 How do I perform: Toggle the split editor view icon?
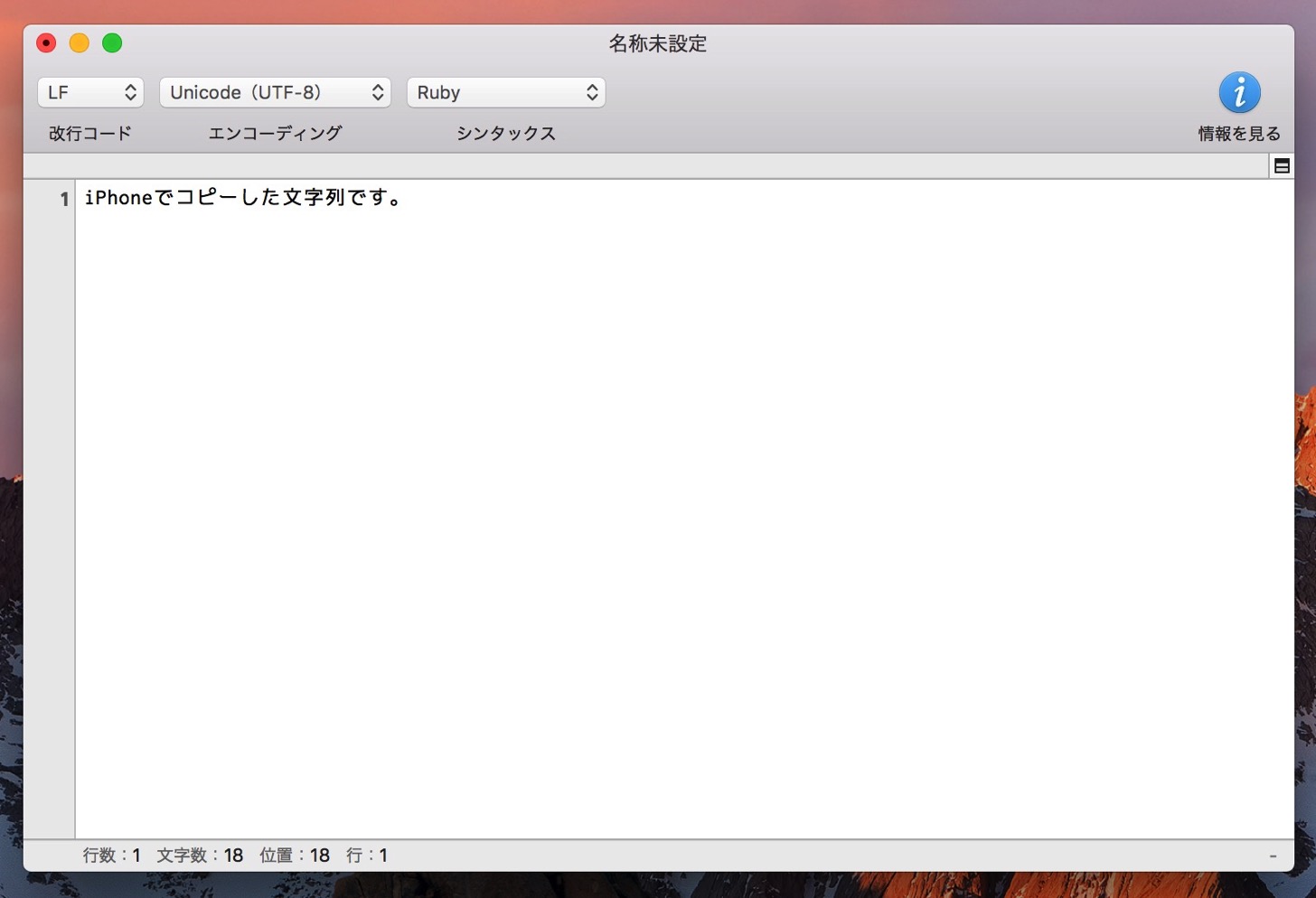(1282, 166)
